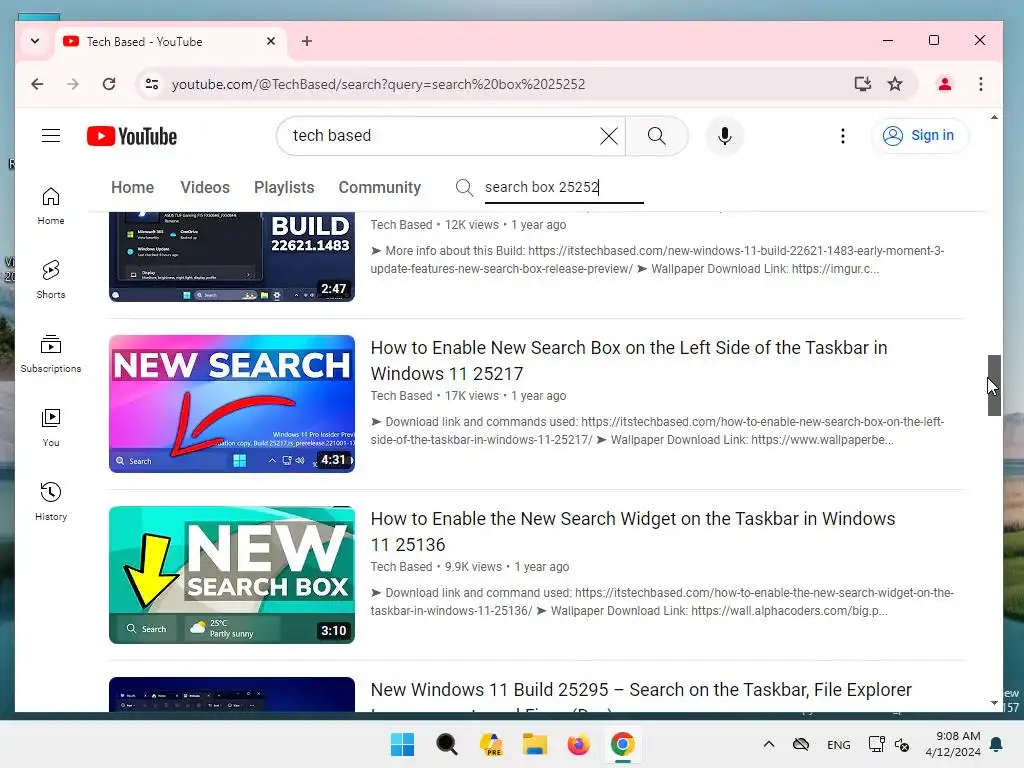Switch to channel Playlists tab
This screenshot has height=768, width=1024.
(284, 187)
